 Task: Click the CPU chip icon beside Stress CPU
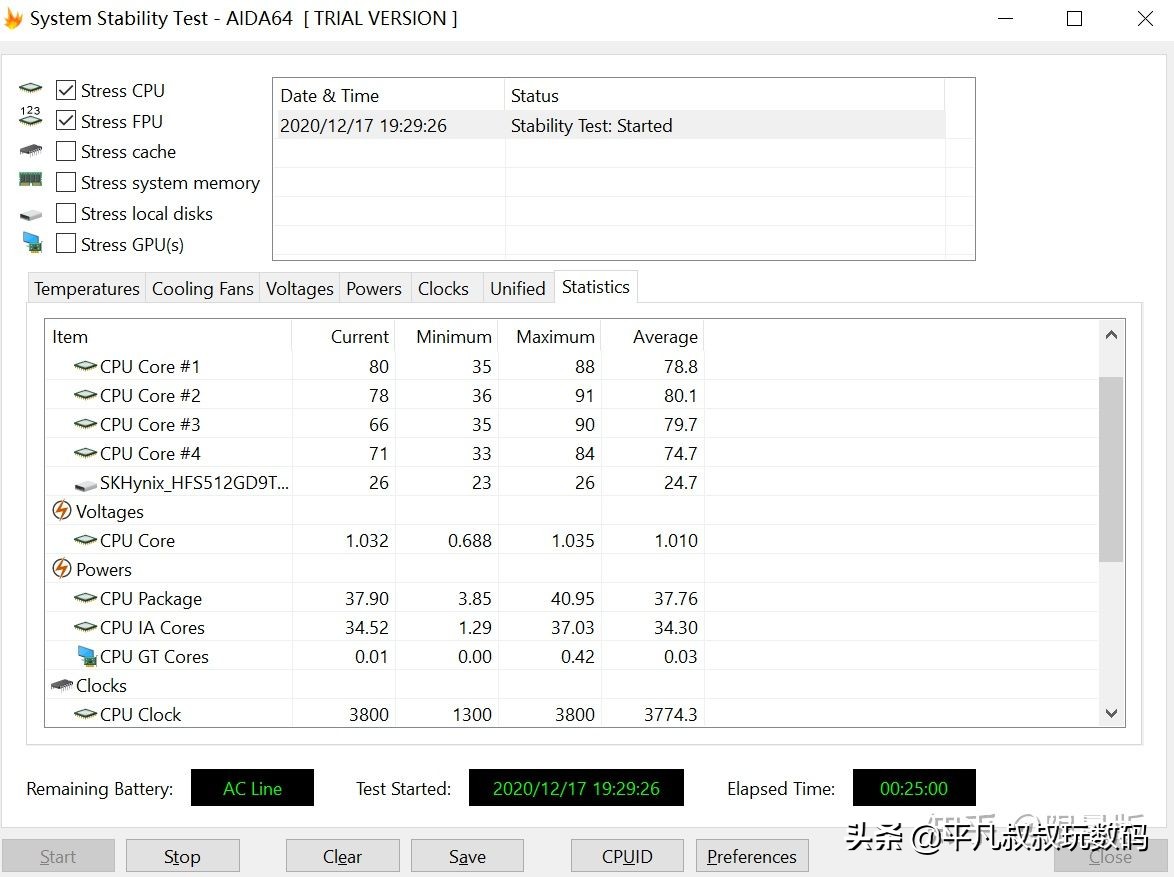click(31, 88)
